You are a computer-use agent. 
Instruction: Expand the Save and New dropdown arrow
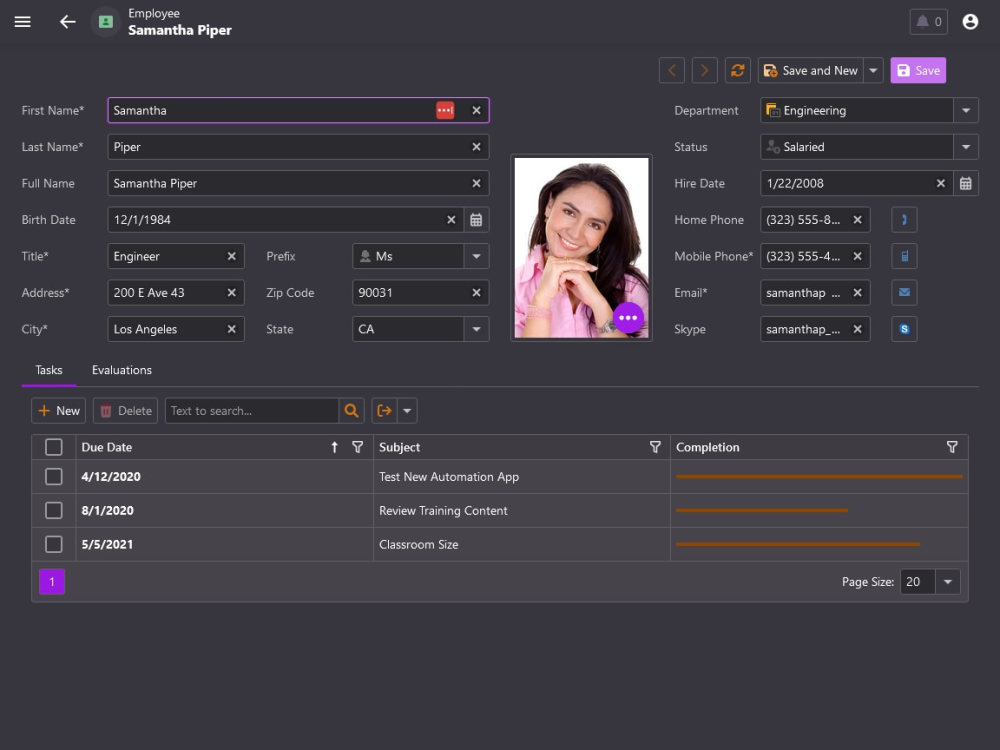(x=873, y=70)
